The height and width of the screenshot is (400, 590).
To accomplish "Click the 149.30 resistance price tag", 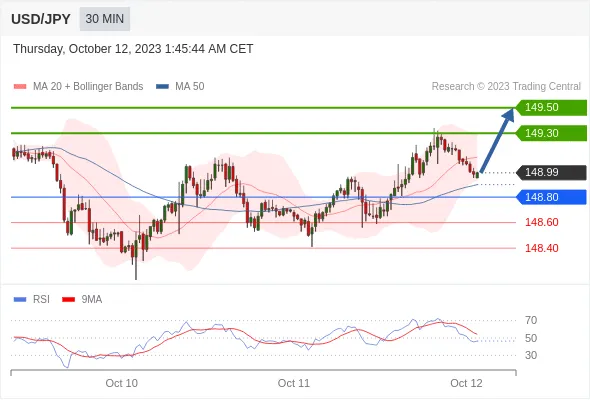I will click(551, 133).
